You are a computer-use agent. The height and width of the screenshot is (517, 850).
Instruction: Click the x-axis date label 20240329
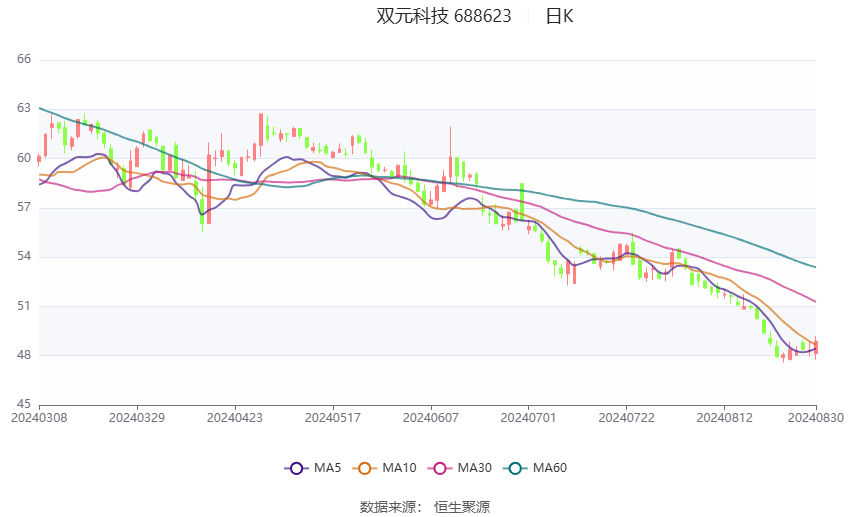tap(137, 418)
